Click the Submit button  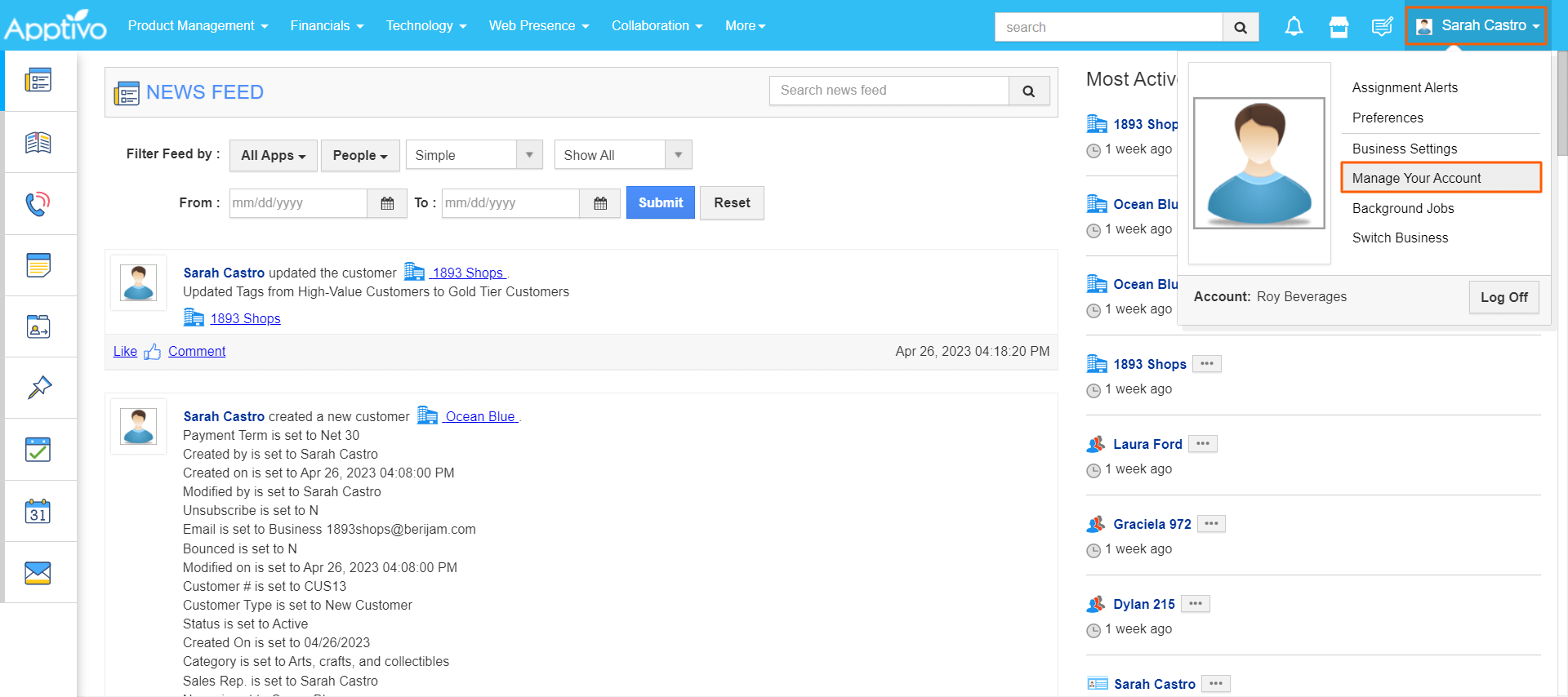point(661,202)
